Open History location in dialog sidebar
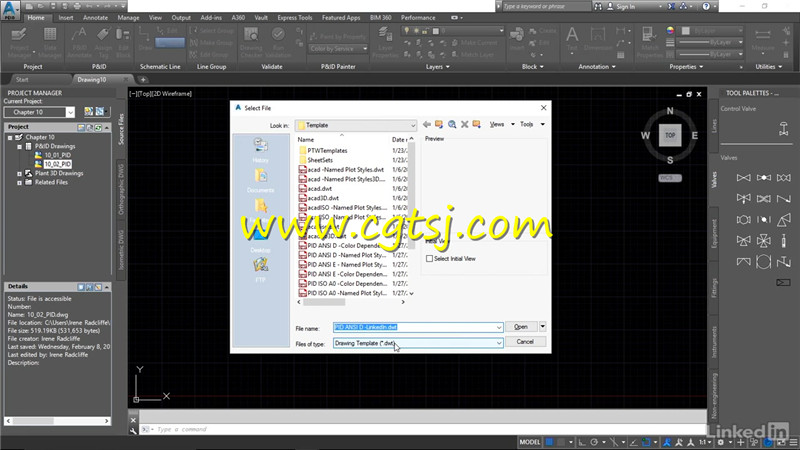This screenshot has height=450, width=800. [261, 150]
